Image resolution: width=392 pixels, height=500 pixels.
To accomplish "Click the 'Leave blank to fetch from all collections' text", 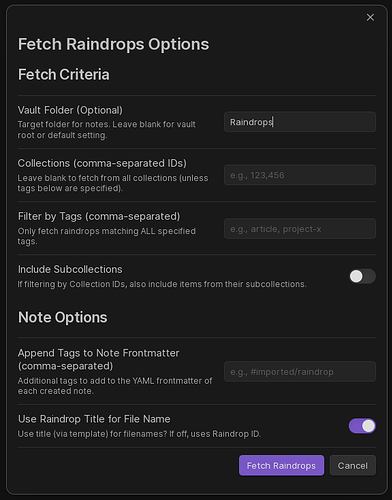I will point(113,183).
